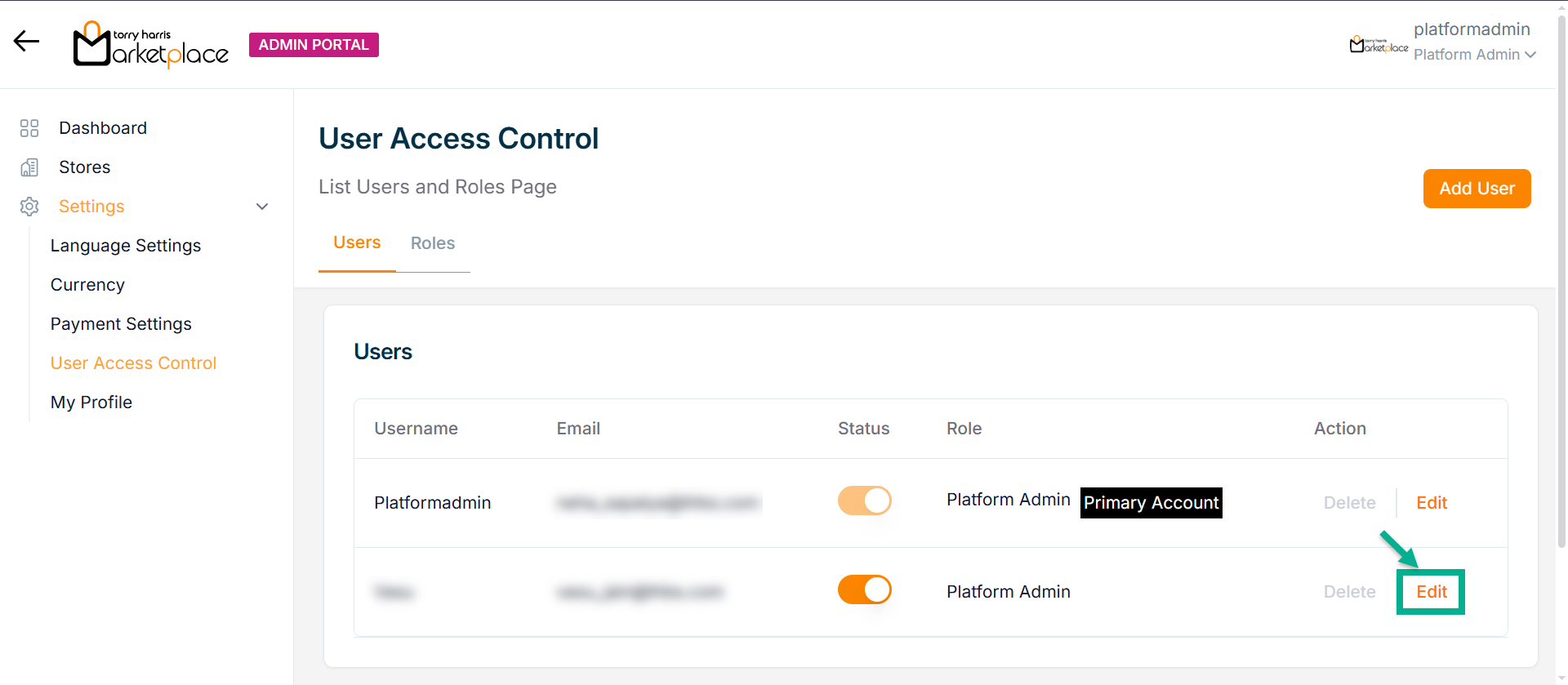
Task: Click the vertical page scrollbar
Action: pos(1561,327)
